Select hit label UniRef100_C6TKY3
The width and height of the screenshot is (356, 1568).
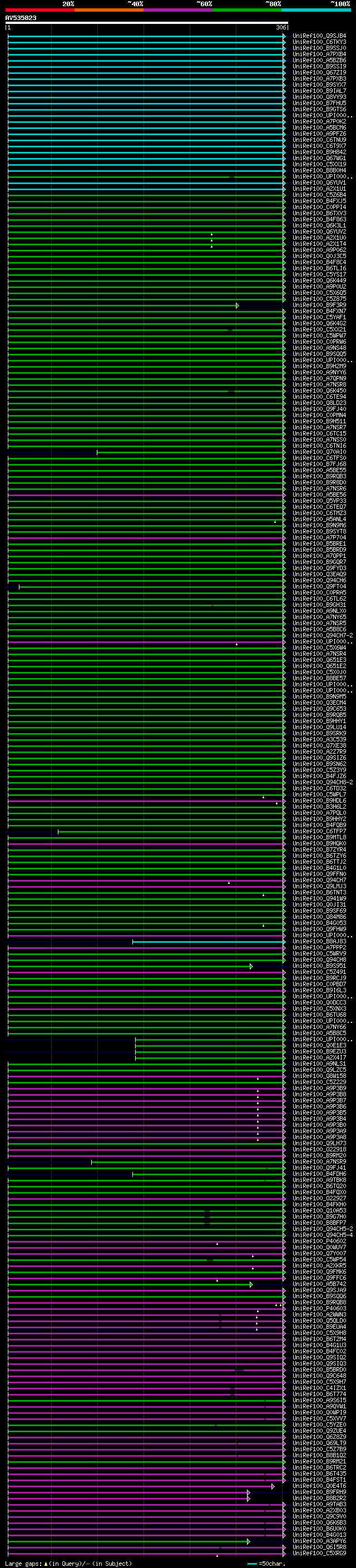(x=319, y=42)
